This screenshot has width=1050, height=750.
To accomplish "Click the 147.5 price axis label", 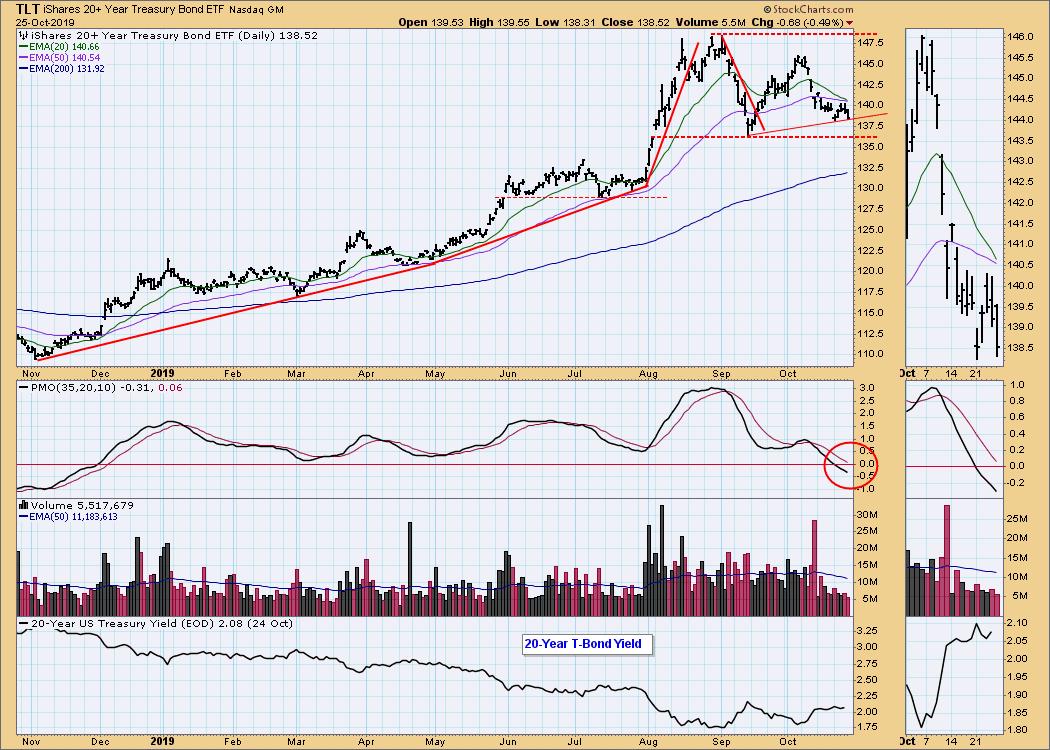I will click(871, 43).
